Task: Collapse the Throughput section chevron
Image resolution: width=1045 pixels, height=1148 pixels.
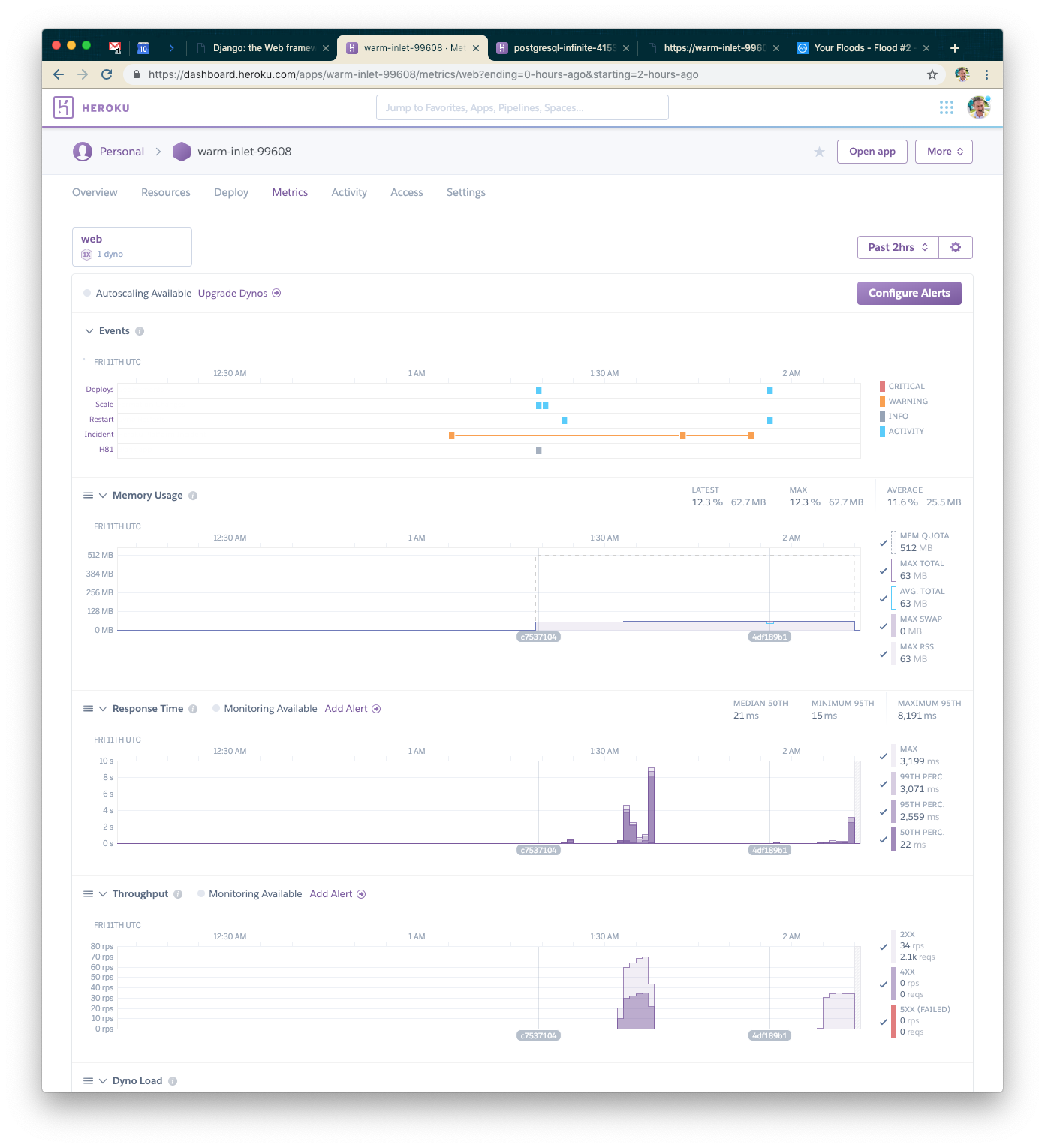Action: coord(103,894)
